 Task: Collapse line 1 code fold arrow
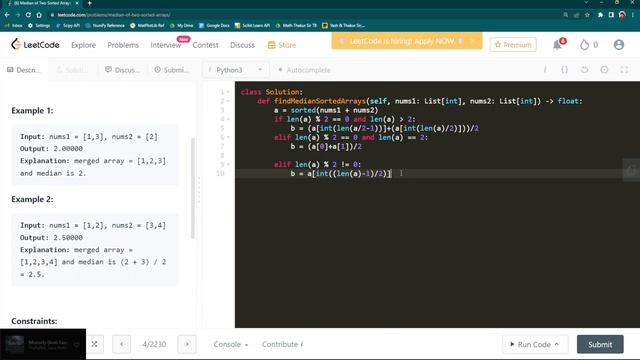pos(228,92)
